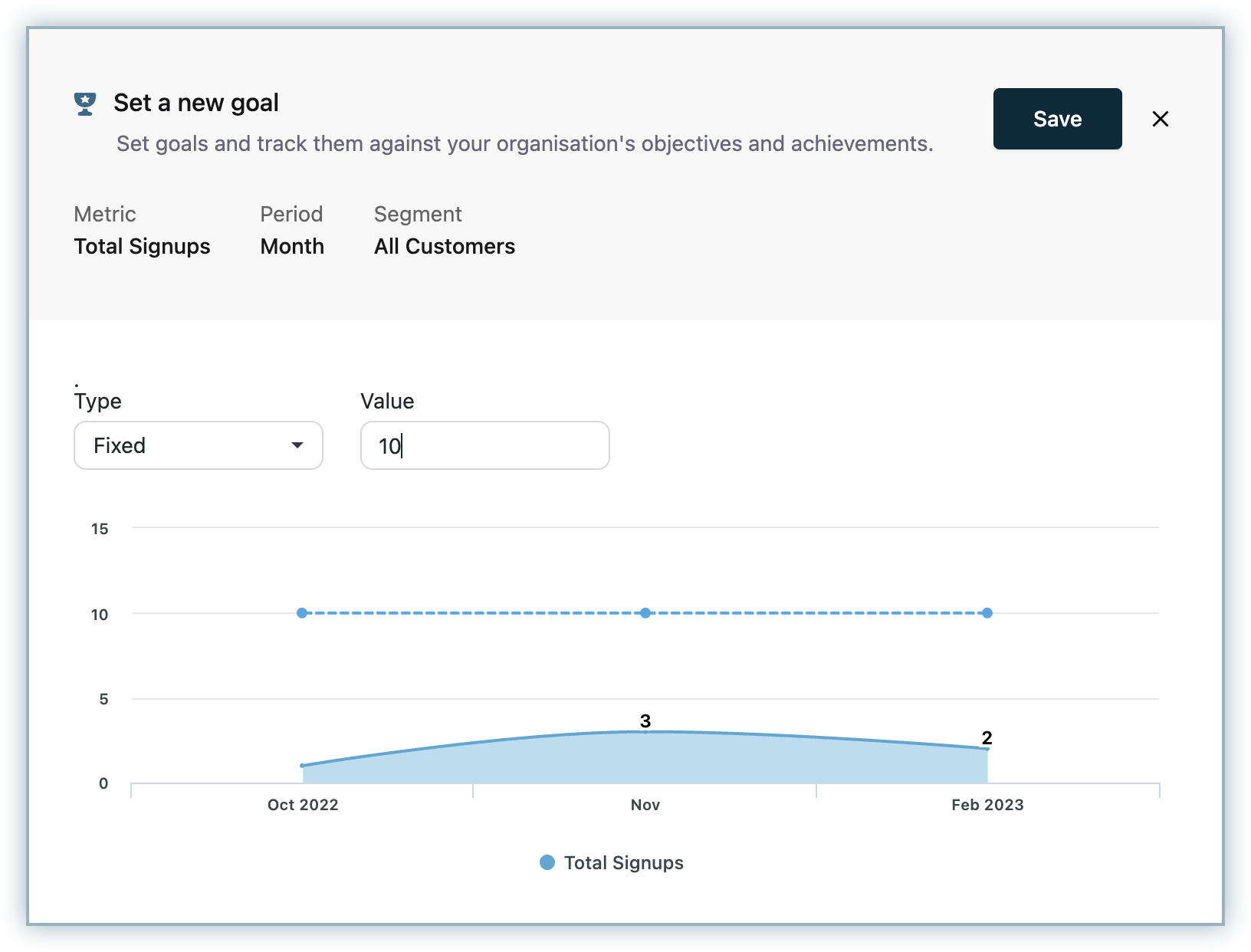Click the trophy icon beside the heading

[85, 103]
